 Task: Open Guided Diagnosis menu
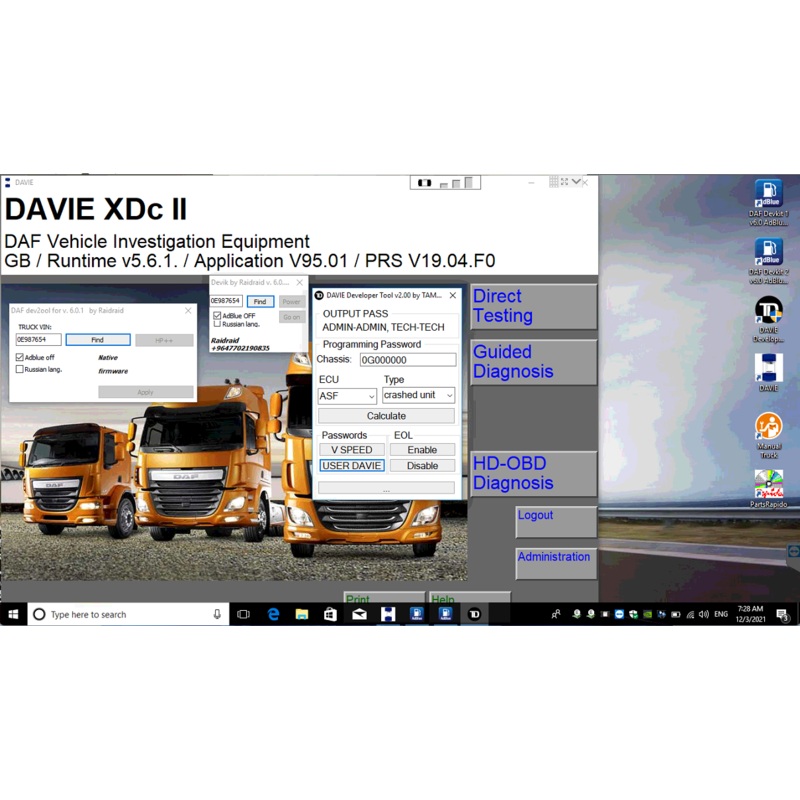533,362
